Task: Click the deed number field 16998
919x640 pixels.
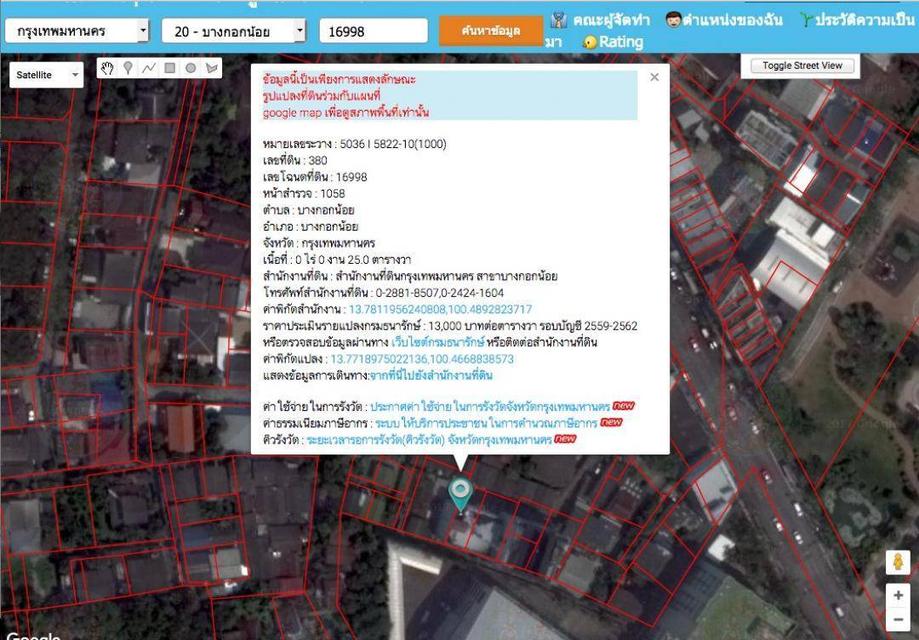Action: pyautogui.click(x=373, y=31)
